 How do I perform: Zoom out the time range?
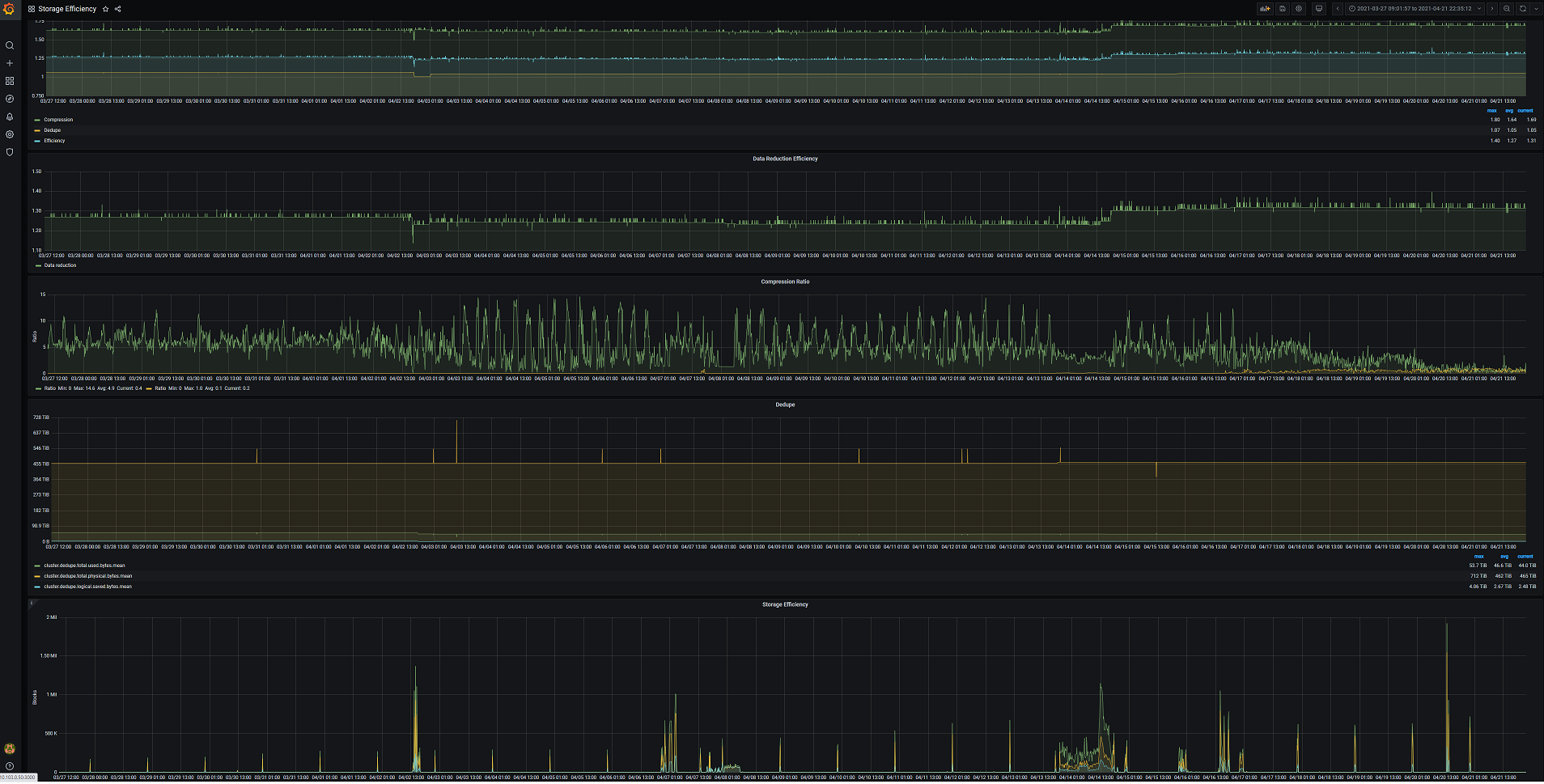(1507, 9)
